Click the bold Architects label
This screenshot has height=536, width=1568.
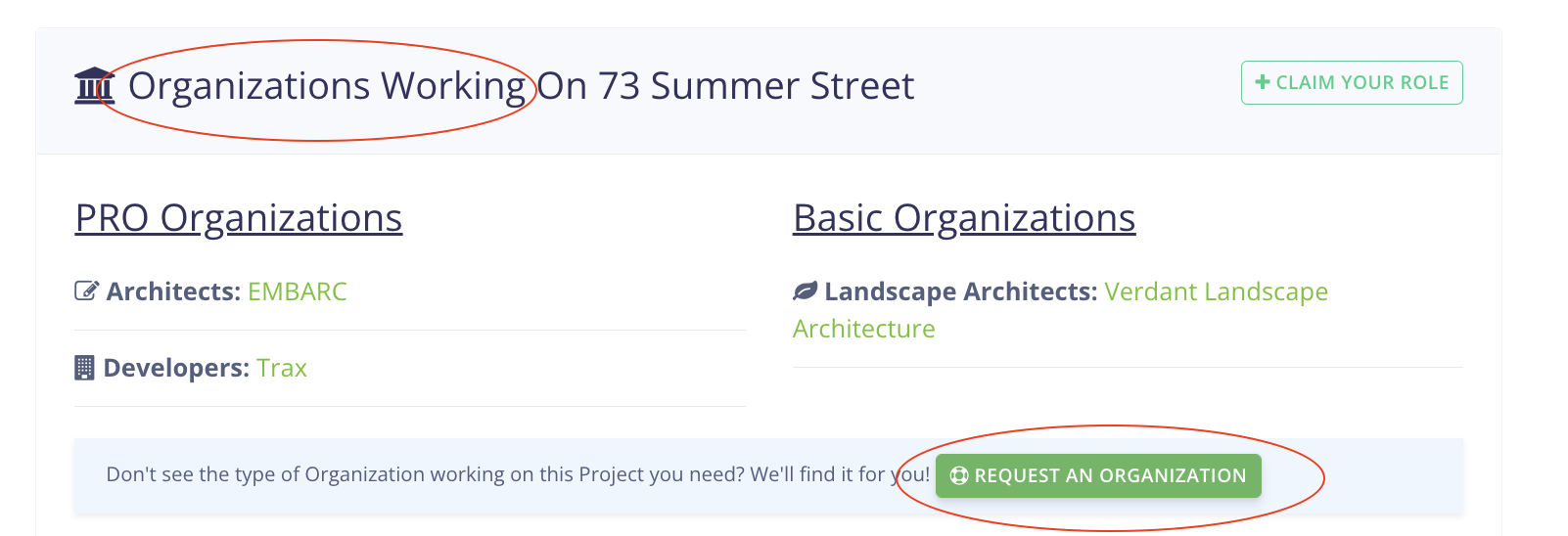click(x=173, y=291)
